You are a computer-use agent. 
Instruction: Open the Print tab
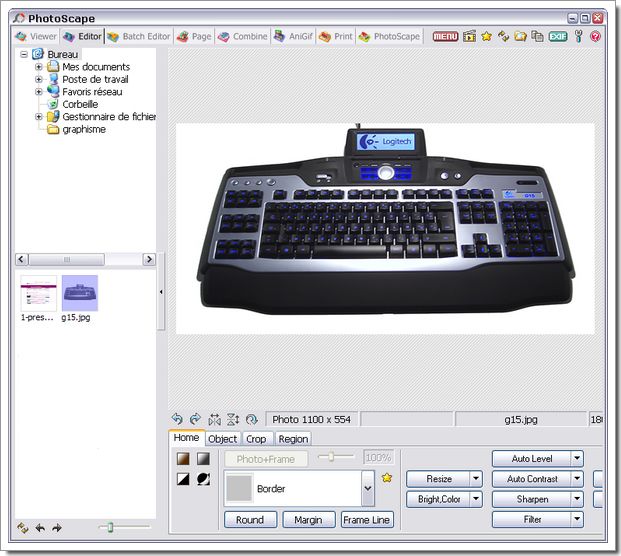pyautogui.click(x=335, y=36)
